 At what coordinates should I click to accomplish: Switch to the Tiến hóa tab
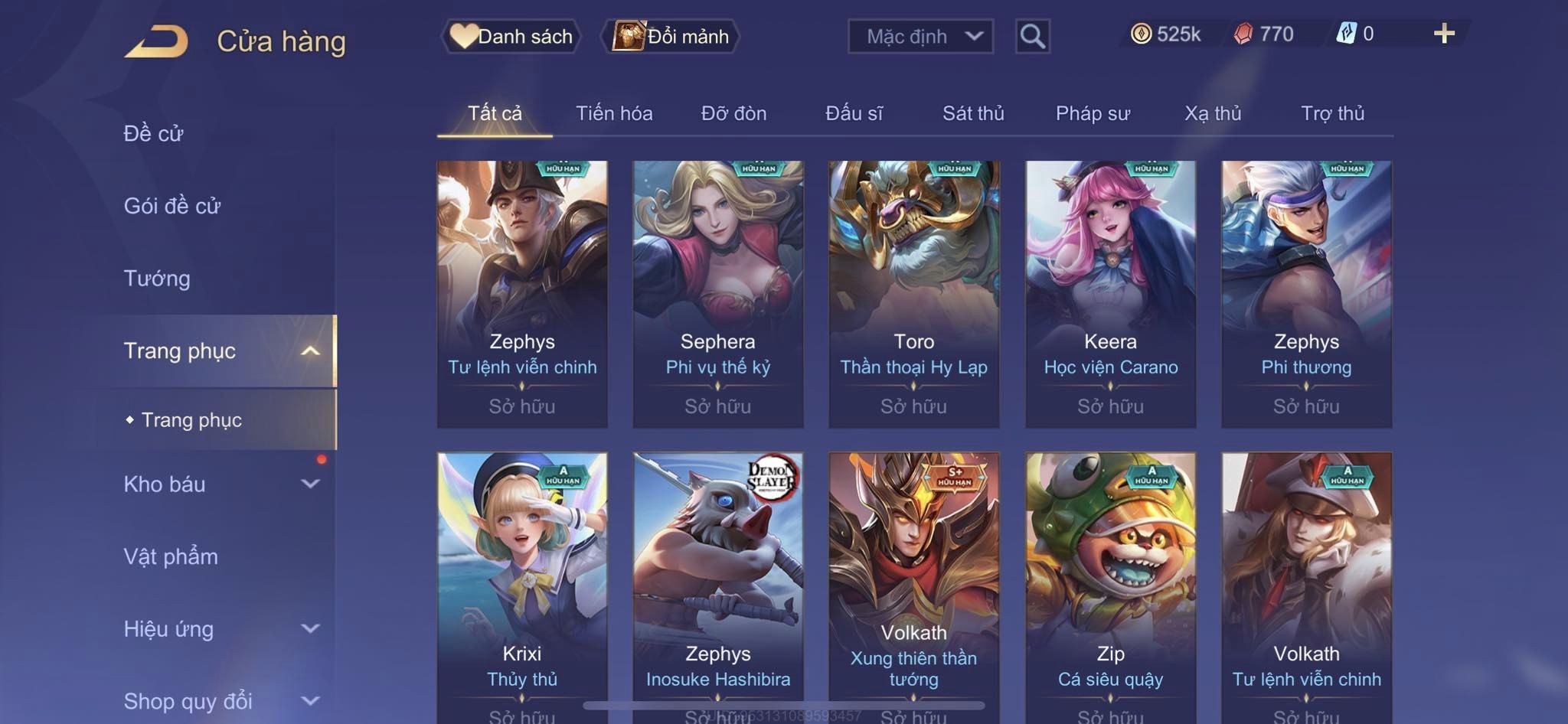614,113
